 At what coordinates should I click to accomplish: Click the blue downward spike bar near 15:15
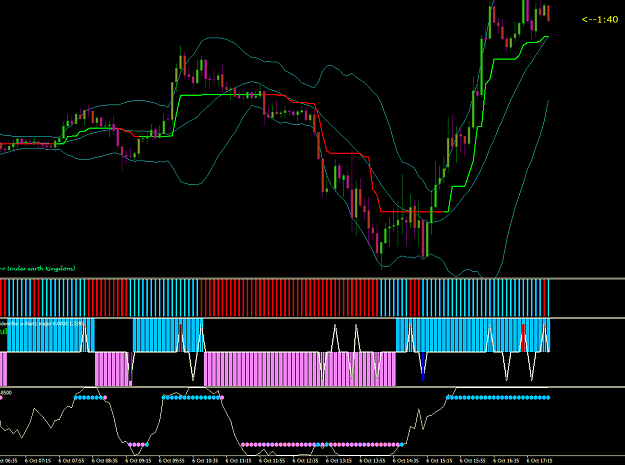[423, 367]
